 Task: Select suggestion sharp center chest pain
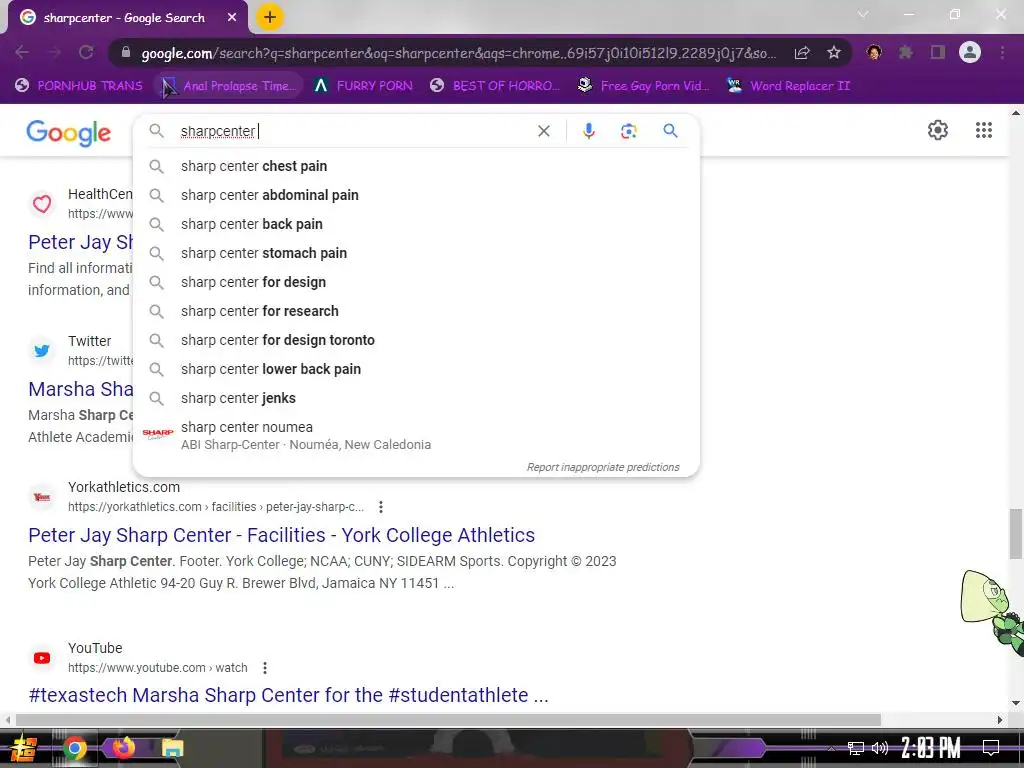(x=416, y=167)
